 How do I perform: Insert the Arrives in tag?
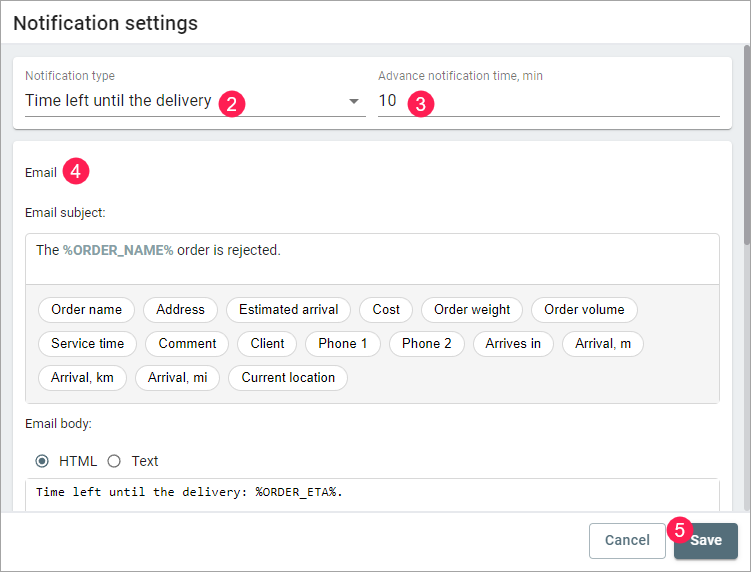[x=513, y=344]
